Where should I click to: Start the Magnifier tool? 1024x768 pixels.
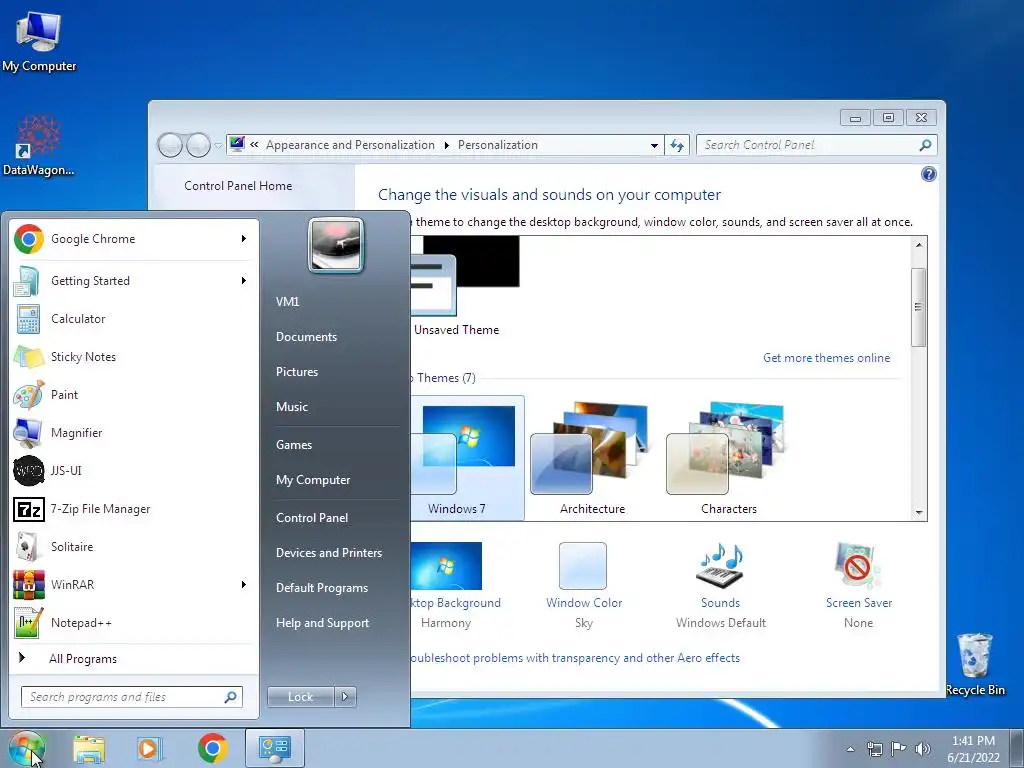[x=133, y=432]
